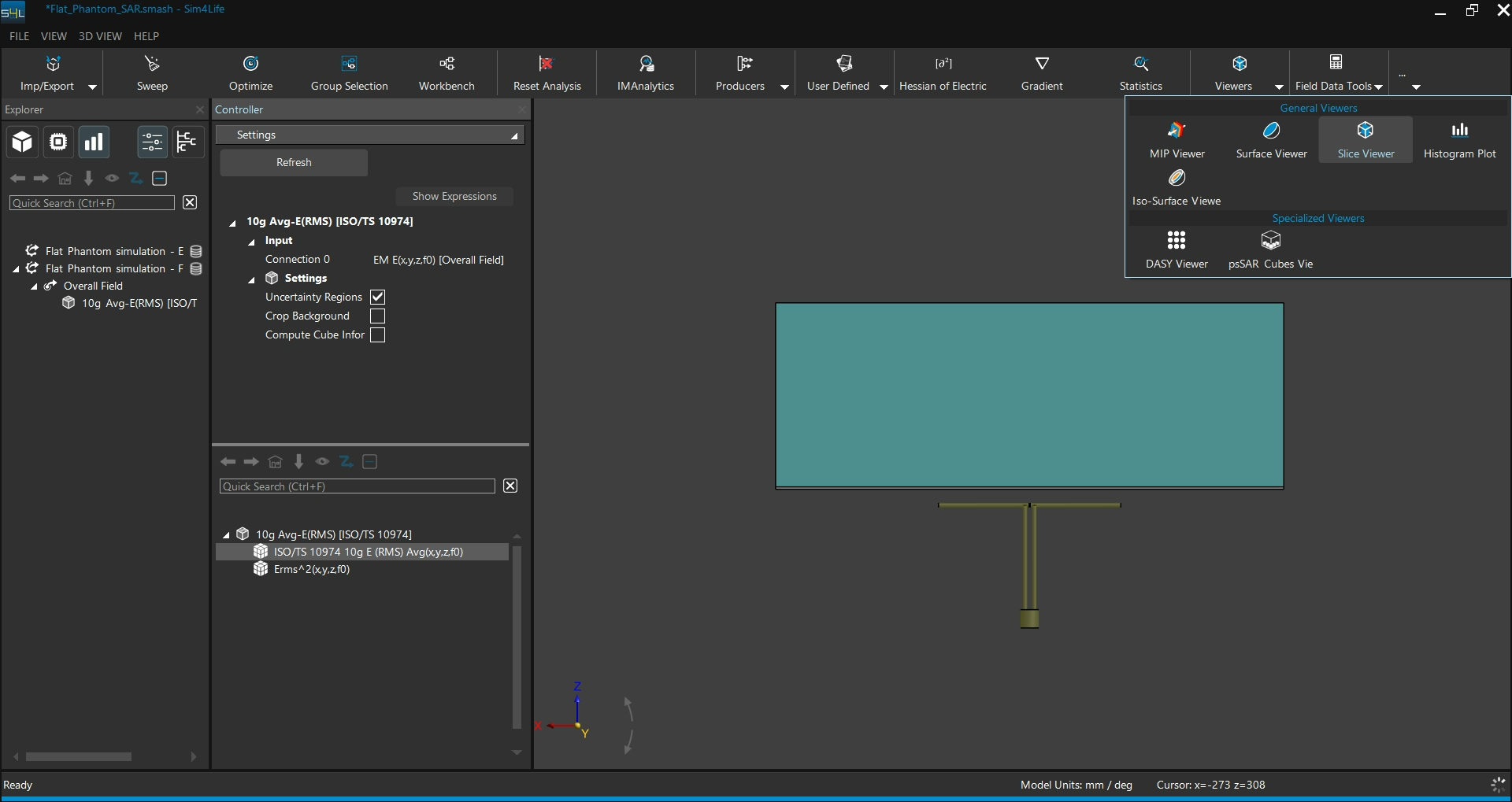Open the DASY Viewer
1512x802 pixels.
1177,250
